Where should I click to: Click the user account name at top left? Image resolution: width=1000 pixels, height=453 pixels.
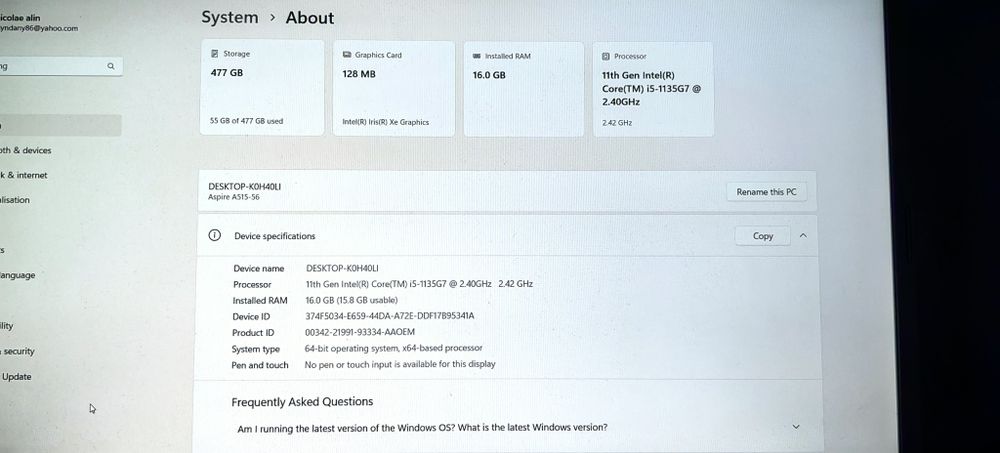pyautogui.click(x=20, y=18)
